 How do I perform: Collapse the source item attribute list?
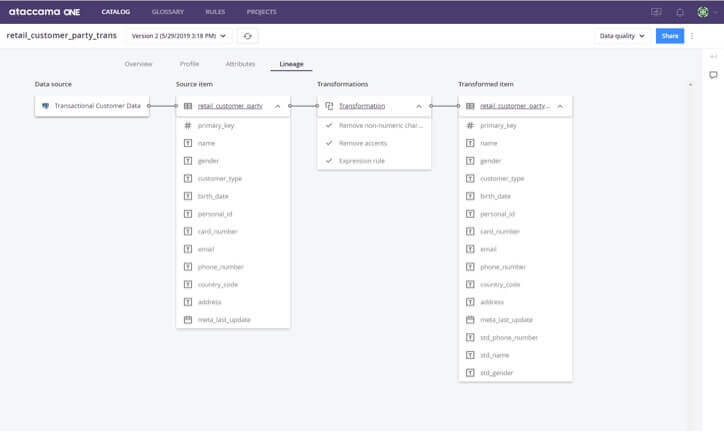click(x=278, y=106)
